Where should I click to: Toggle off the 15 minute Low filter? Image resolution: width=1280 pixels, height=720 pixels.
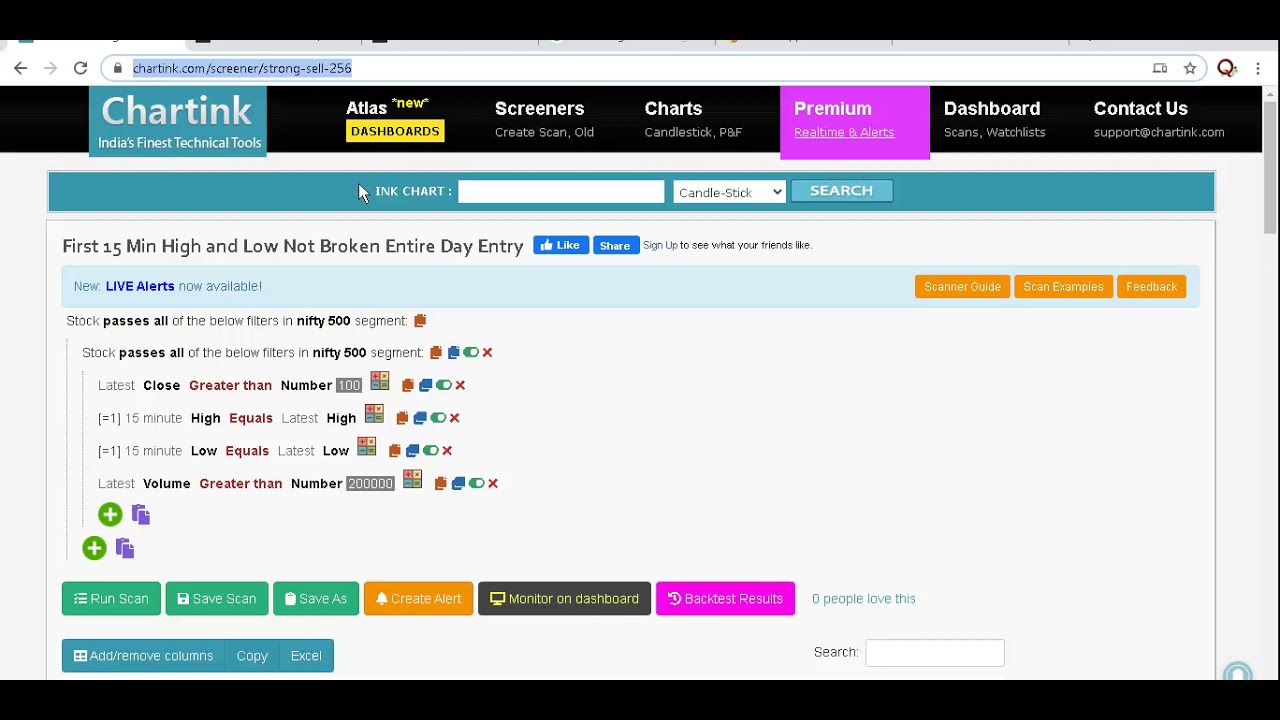click(430, 451)
